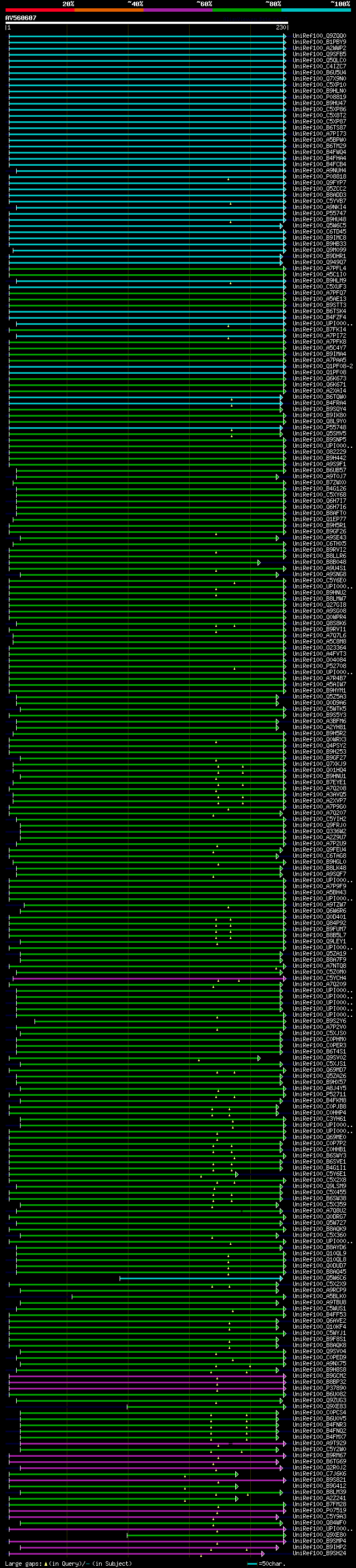This screenshot has height=1568, width=356.
Task: Select the UniRef100_B9S821 label
Action: point(319,1479)
